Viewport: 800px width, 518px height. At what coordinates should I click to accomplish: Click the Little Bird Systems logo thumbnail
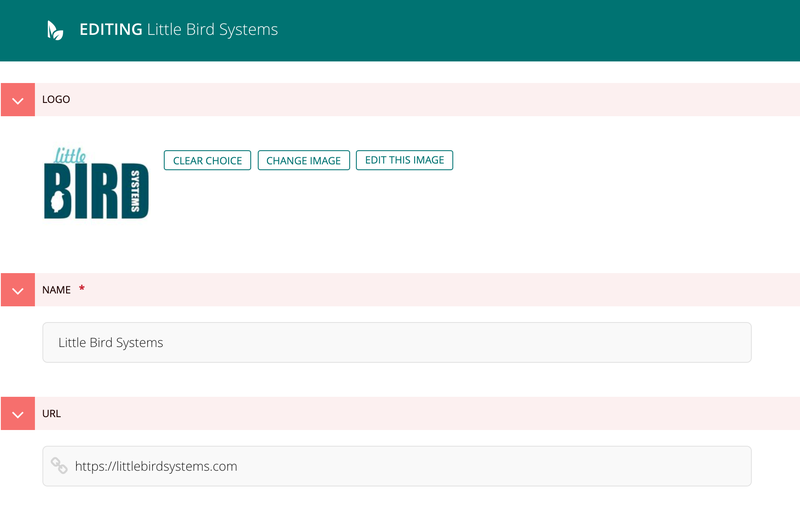(x=96, y=183)
